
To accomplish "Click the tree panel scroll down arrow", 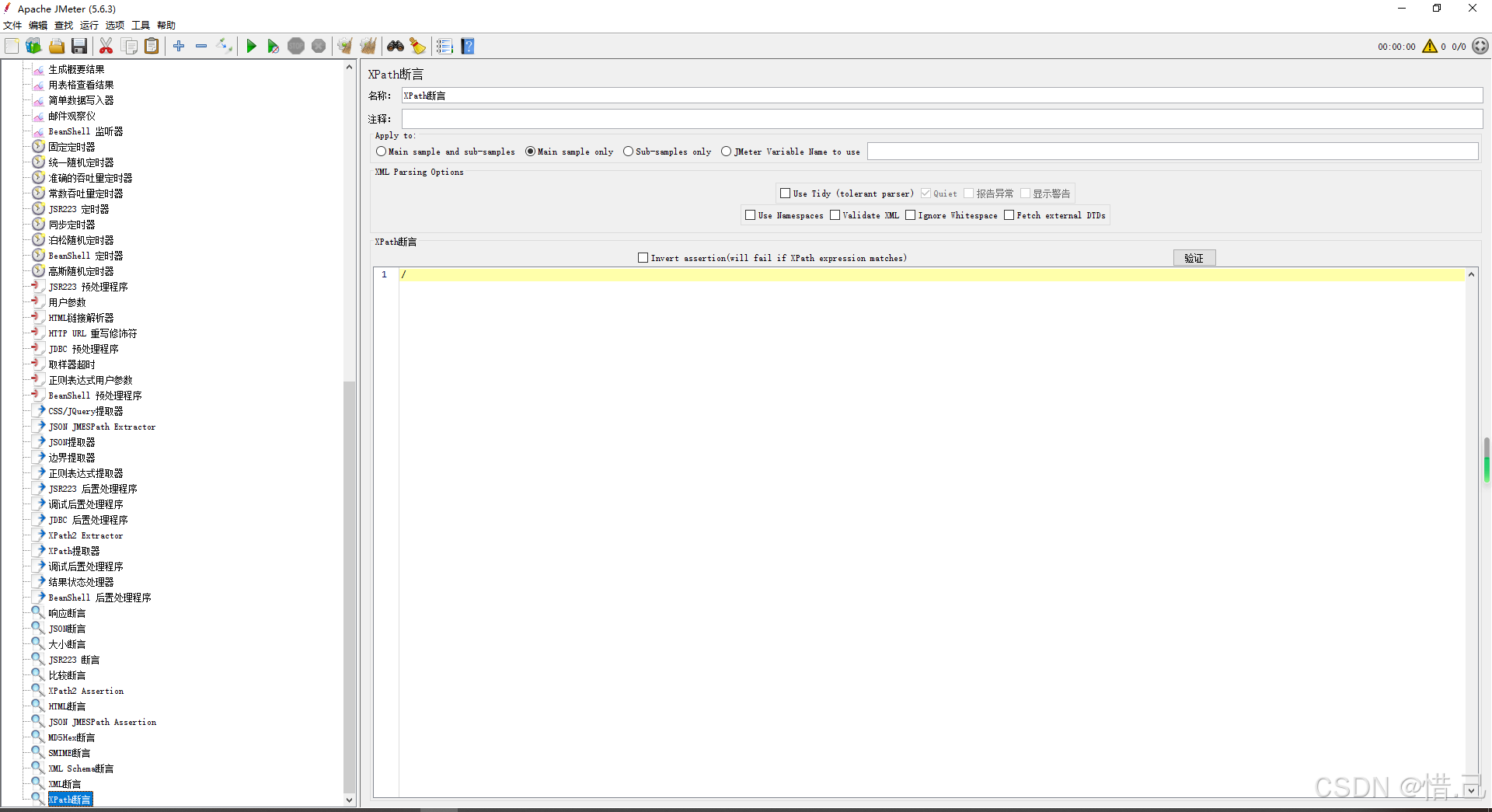I will click(x=349, y=800).
